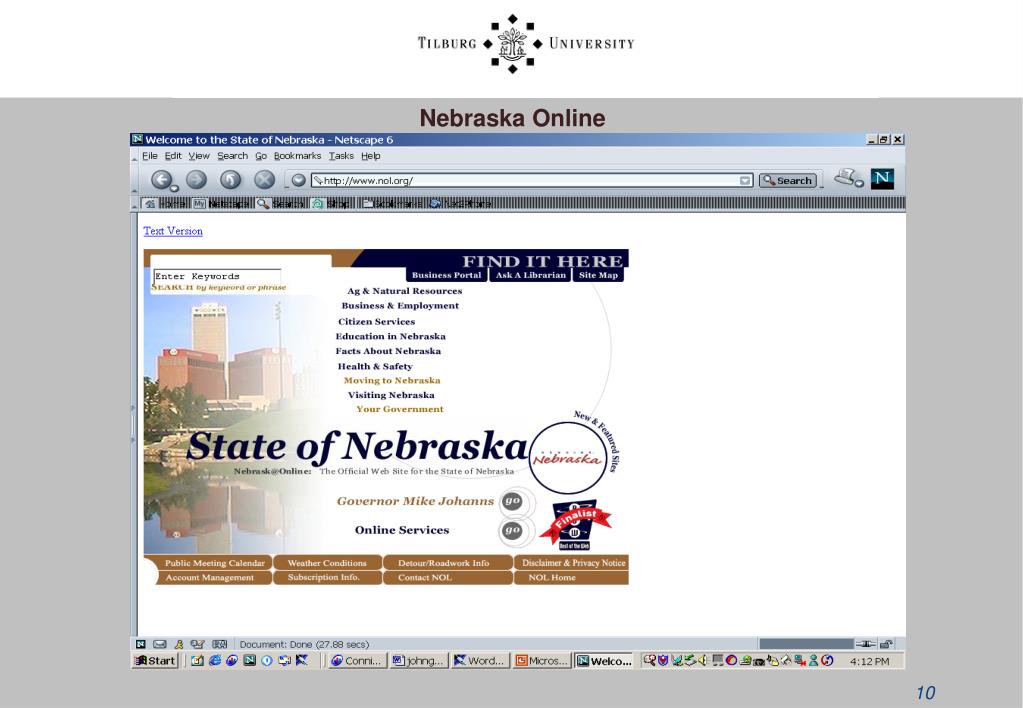The height and width of the screenshot is (708, 1023).
Task: Open Weather Conditions button
Action: click(327, 563)
